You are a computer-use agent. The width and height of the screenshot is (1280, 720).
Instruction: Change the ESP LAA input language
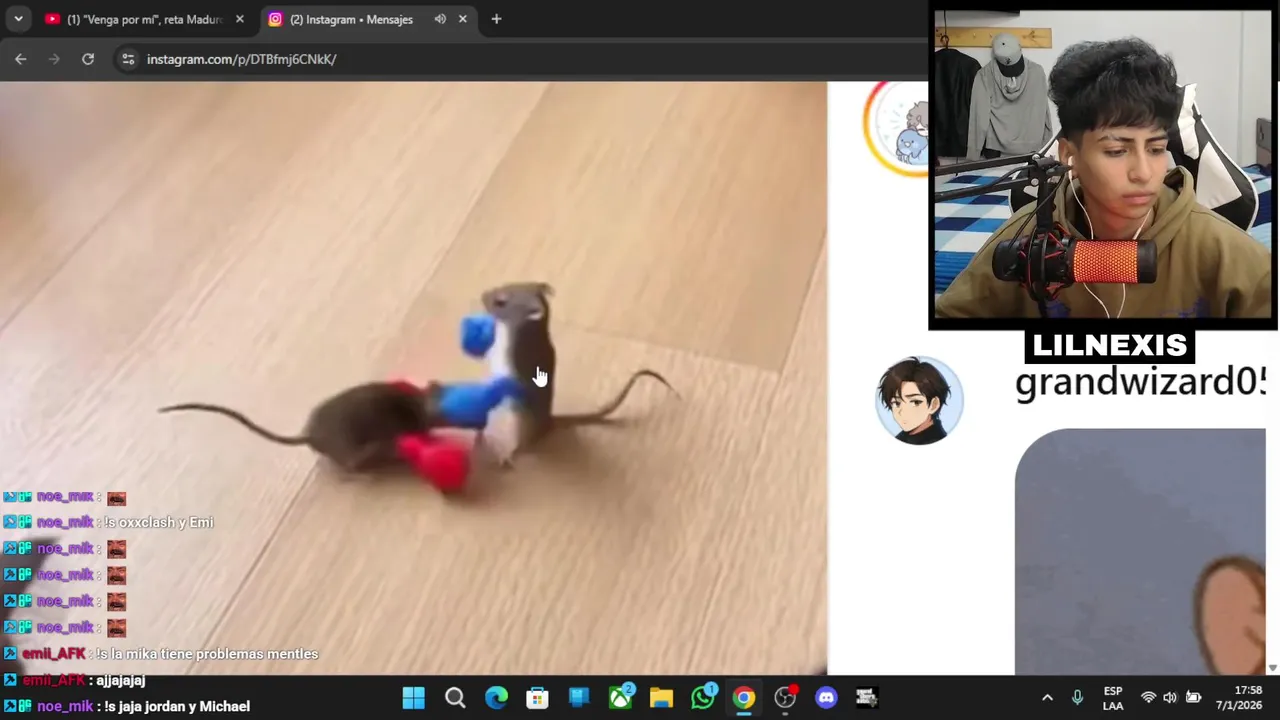click(1113, 698)
